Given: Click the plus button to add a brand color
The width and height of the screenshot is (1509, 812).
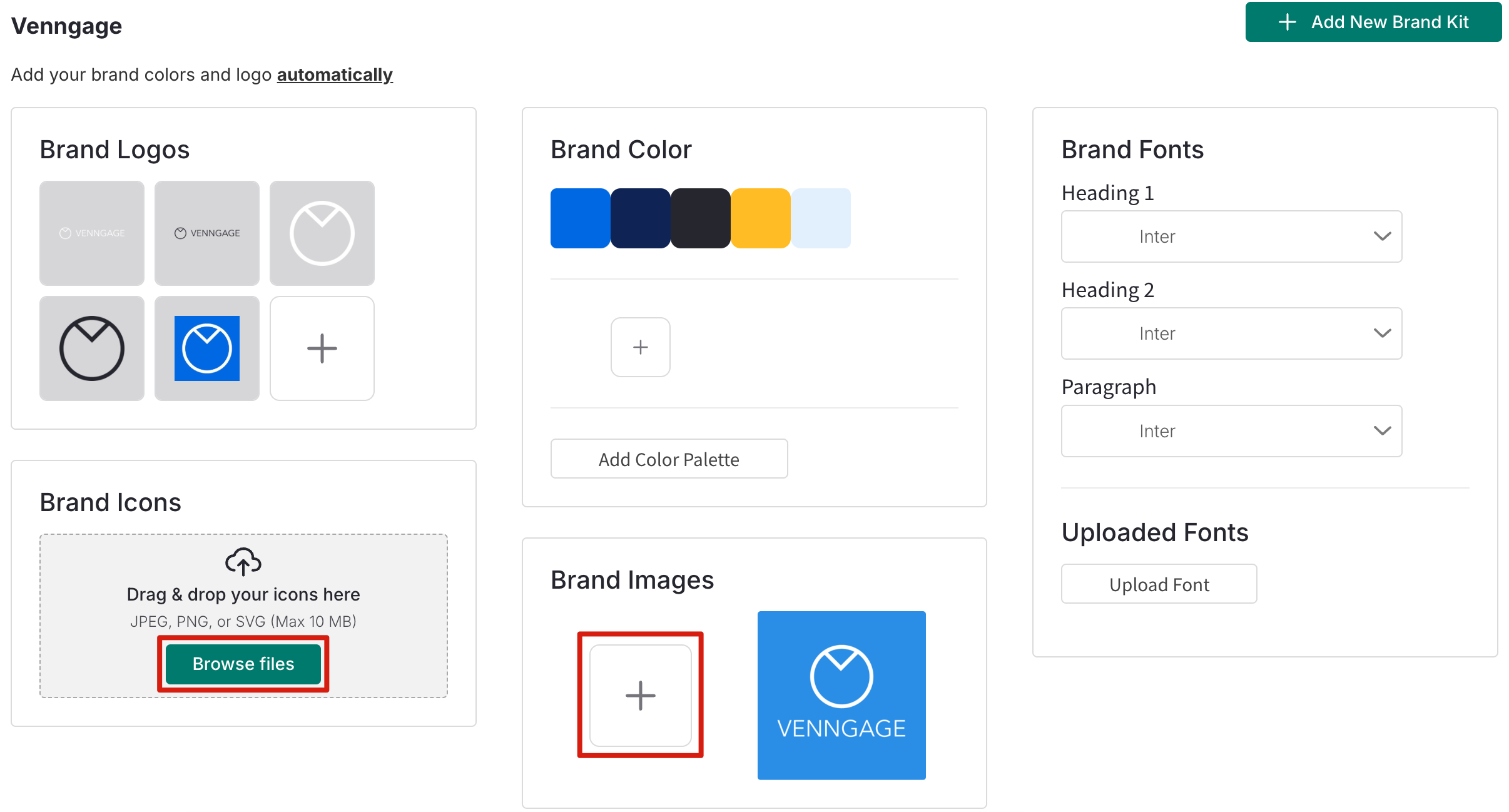Looking at the screenshot, I should [640, 347].
